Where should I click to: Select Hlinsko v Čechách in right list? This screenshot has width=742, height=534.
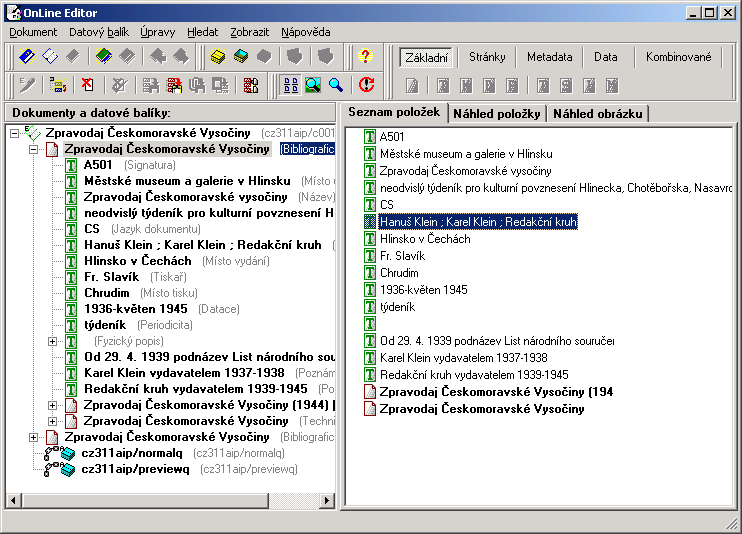[425, 239]
